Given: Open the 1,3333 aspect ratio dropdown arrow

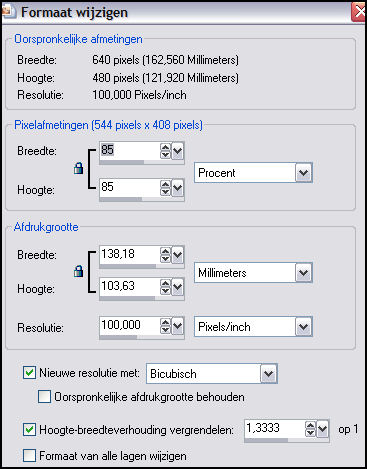Looking at the screenshot, I should (323, 429).
